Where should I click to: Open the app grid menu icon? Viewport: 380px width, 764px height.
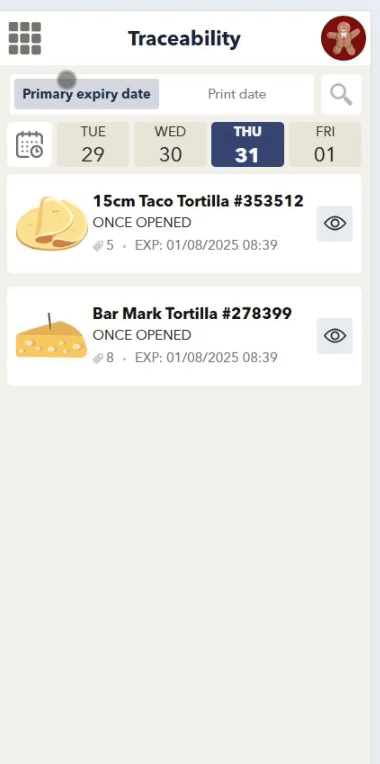pyautogui.click(x=25, y=38)
